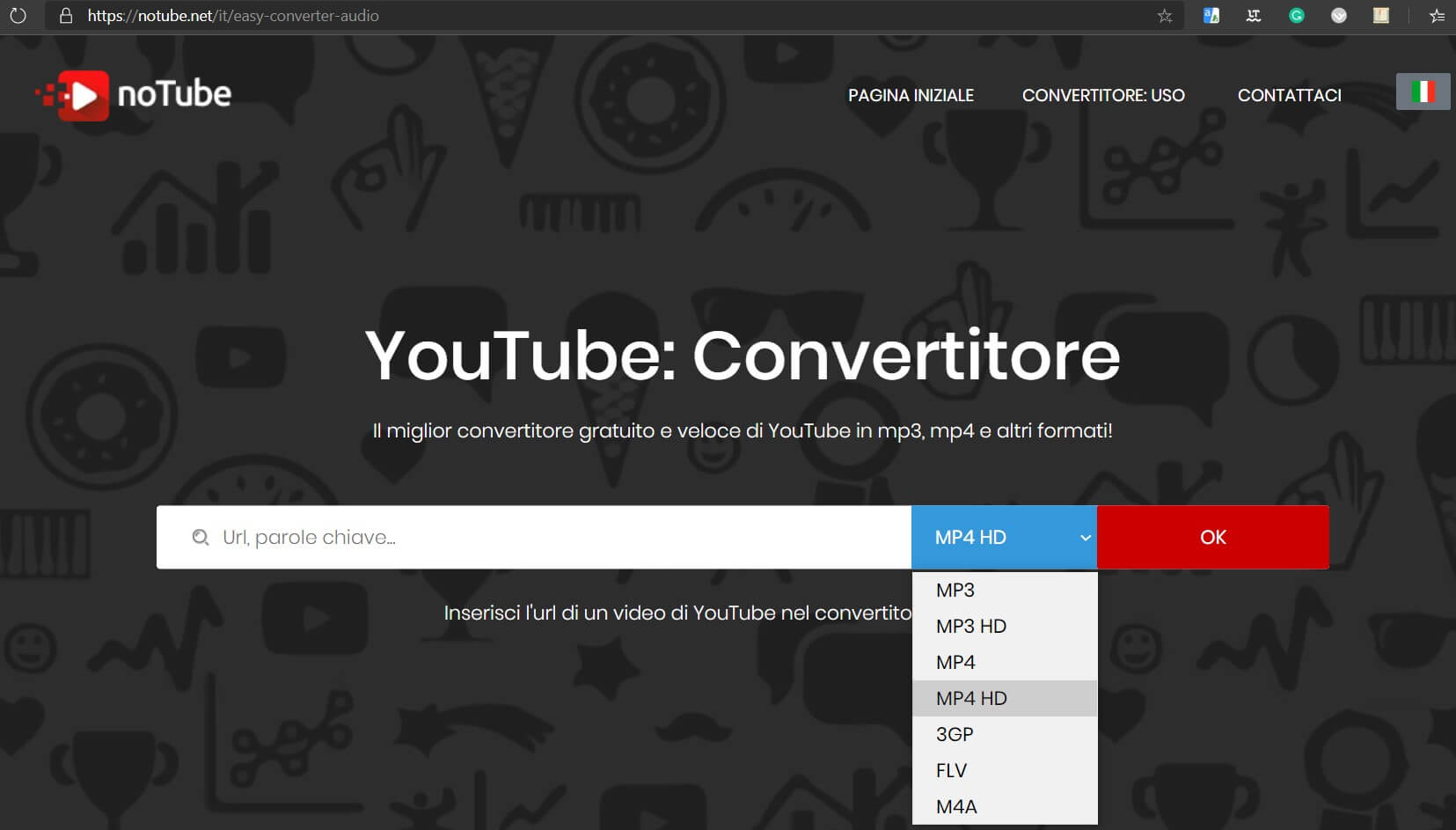Click the noTube logo
The height and width of the screenshot is (830, 1456).
tap(134, 95)
